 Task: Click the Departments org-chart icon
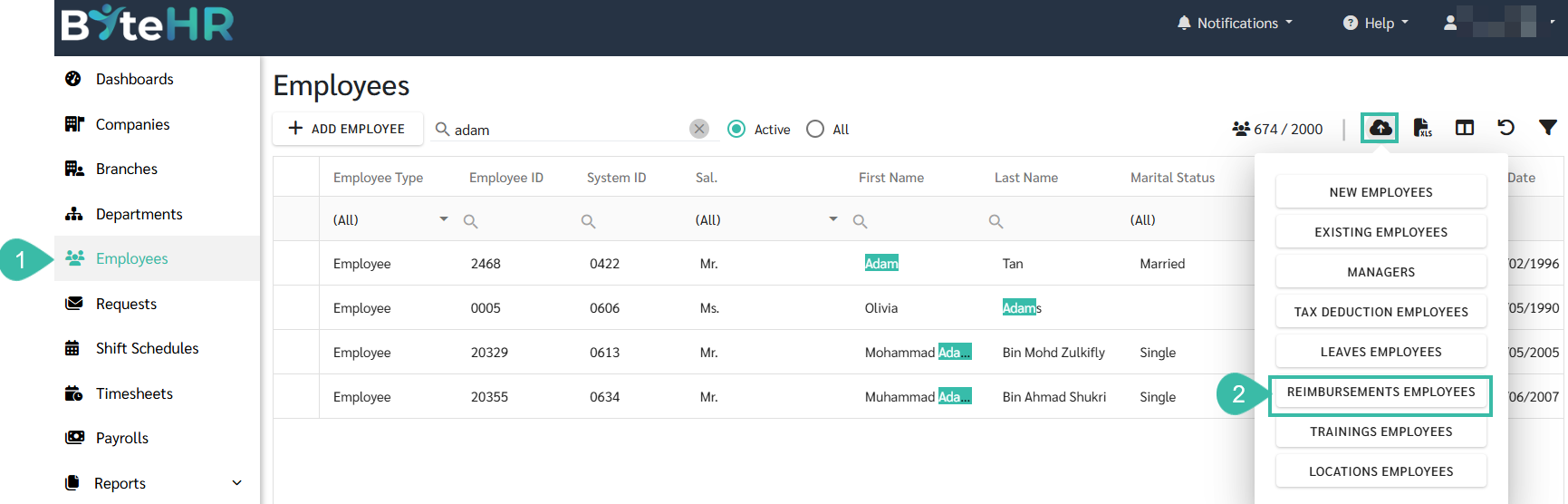(x=74, y=214)
